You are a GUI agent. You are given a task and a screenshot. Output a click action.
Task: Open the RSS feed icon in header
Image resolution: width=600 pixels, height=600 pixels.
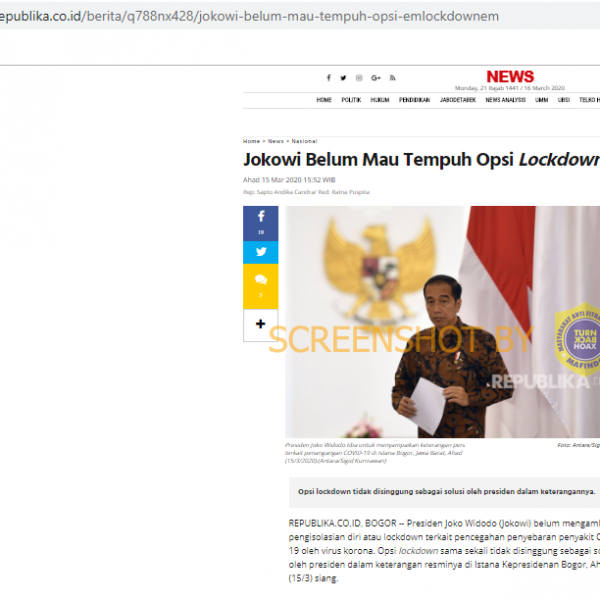[393, 78]
